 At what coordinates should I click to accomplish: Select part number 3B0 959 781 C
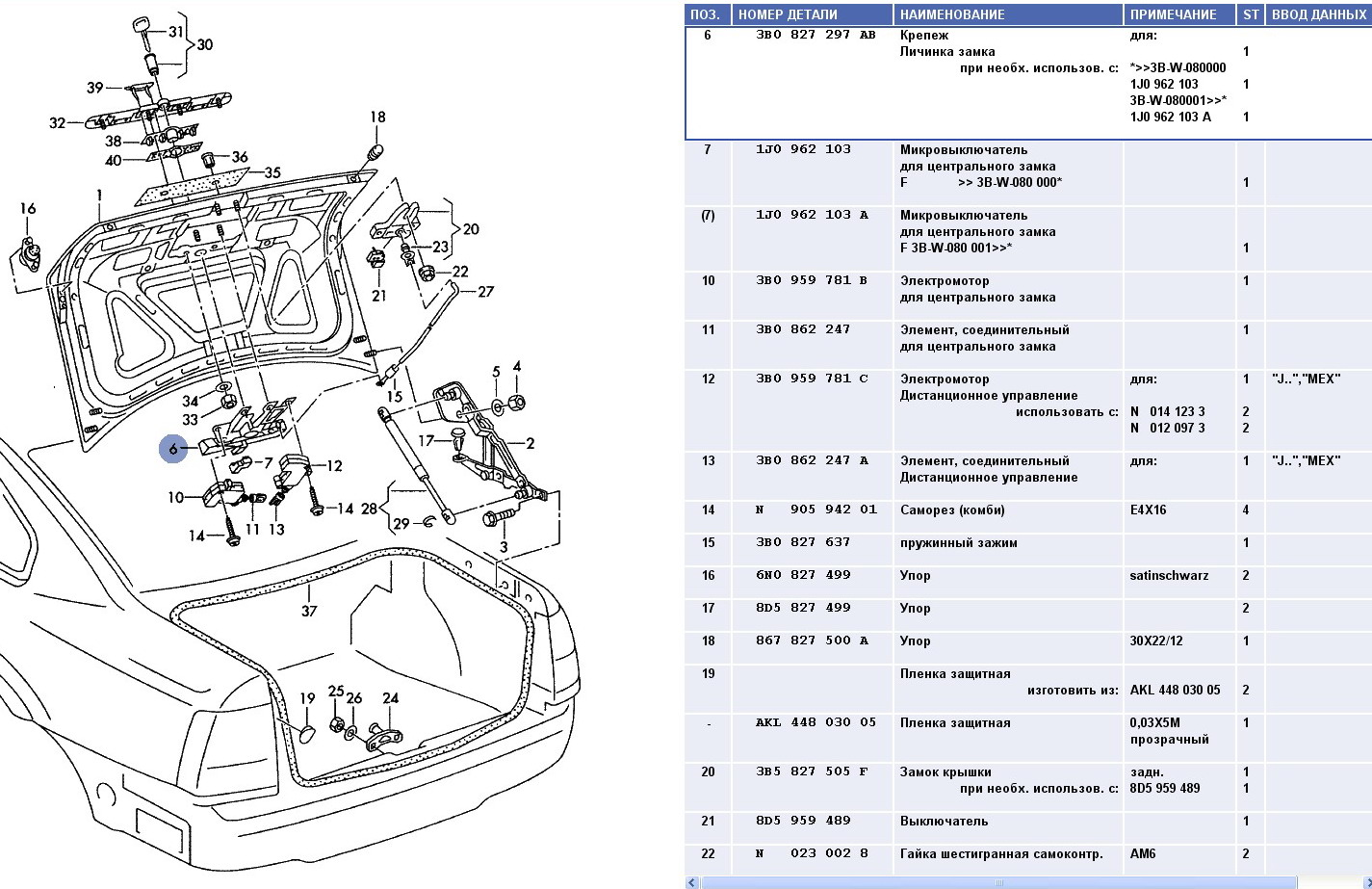(812, 379)
